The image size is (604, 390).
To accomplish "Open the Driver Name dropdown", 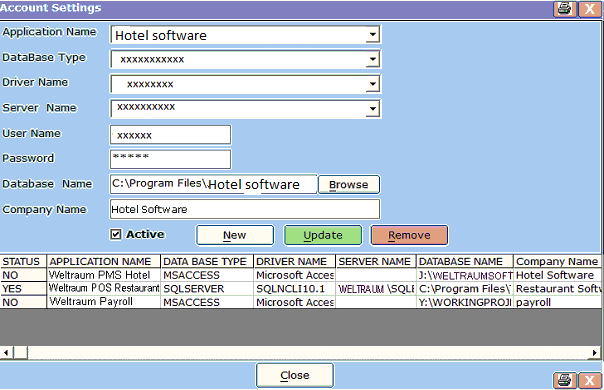I will point(372,84).
